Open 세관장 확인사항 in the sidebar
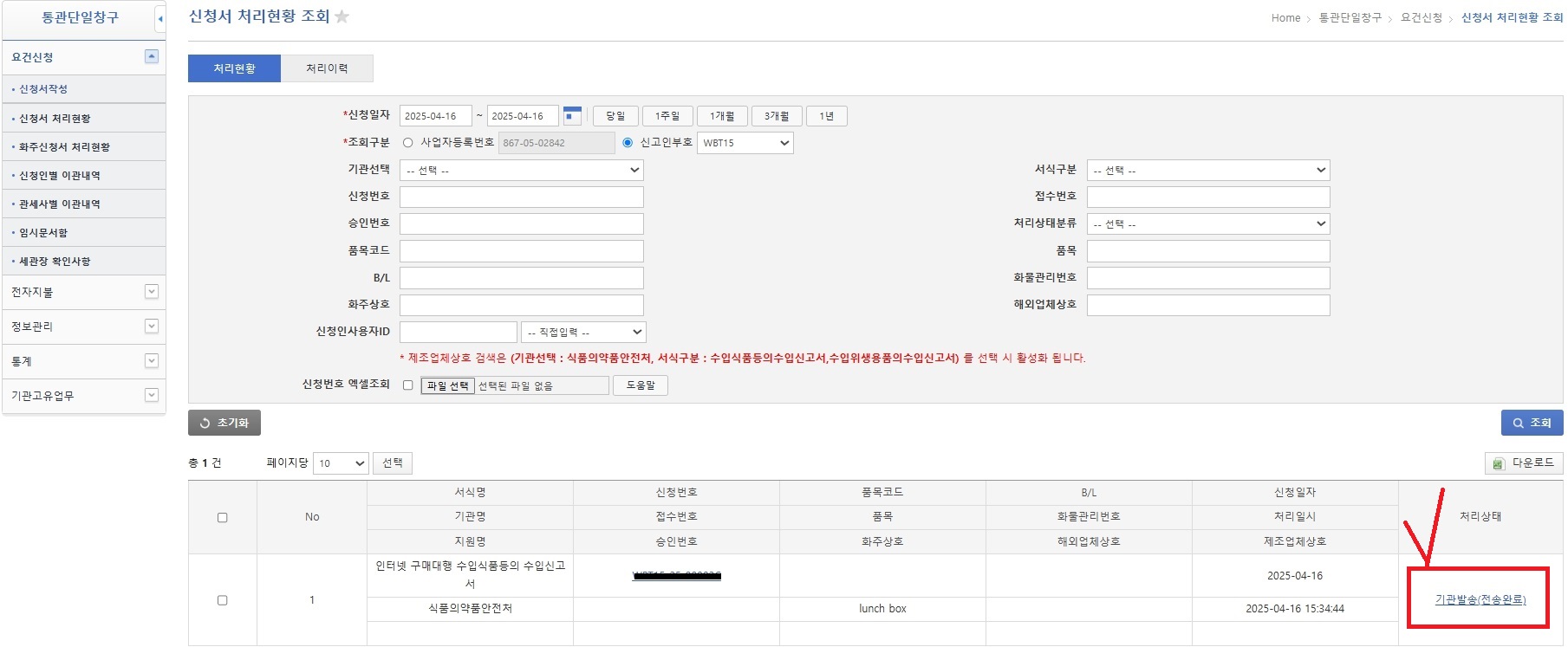The height and width of the screenshot is (647, 1568). coord(84,262)
